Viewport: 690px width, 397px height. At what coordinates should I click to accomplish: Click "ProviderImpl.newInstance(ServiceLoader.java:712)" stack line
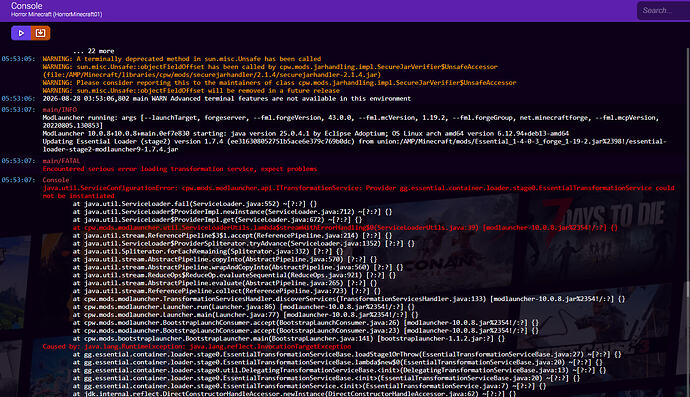click(232, 212)
